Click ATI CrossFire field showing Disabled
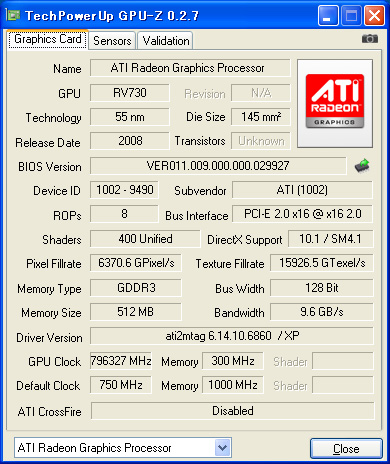The width and height of the screenshot is (390, 464). [233, 411]
